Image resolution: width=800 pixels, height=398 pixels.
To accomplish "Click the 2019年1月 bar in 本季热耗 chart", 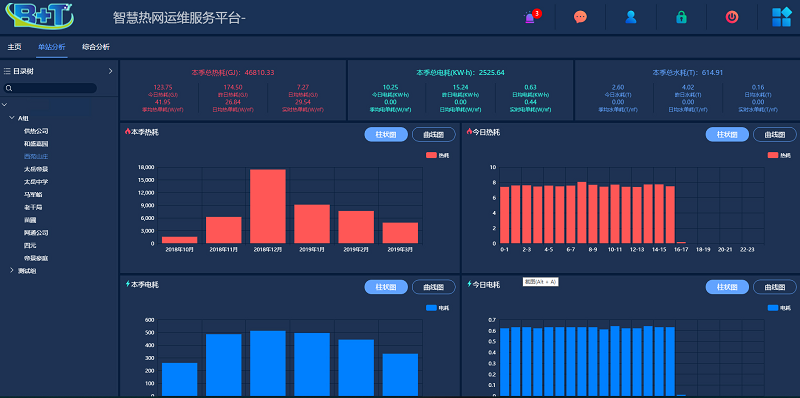I will coord(312,224).
